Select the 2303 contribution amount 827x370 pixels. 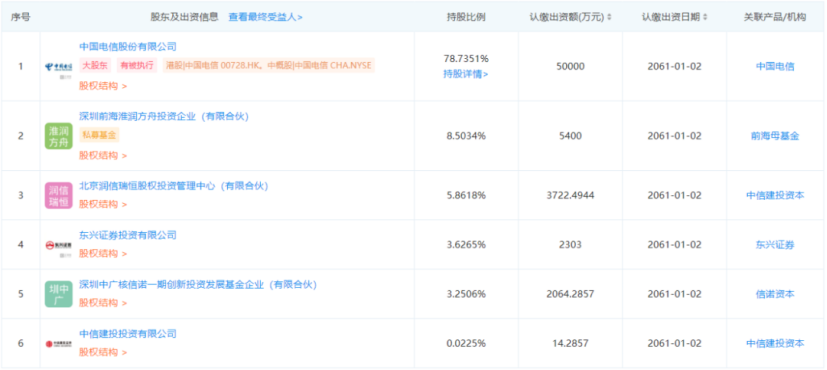[570, 245]
